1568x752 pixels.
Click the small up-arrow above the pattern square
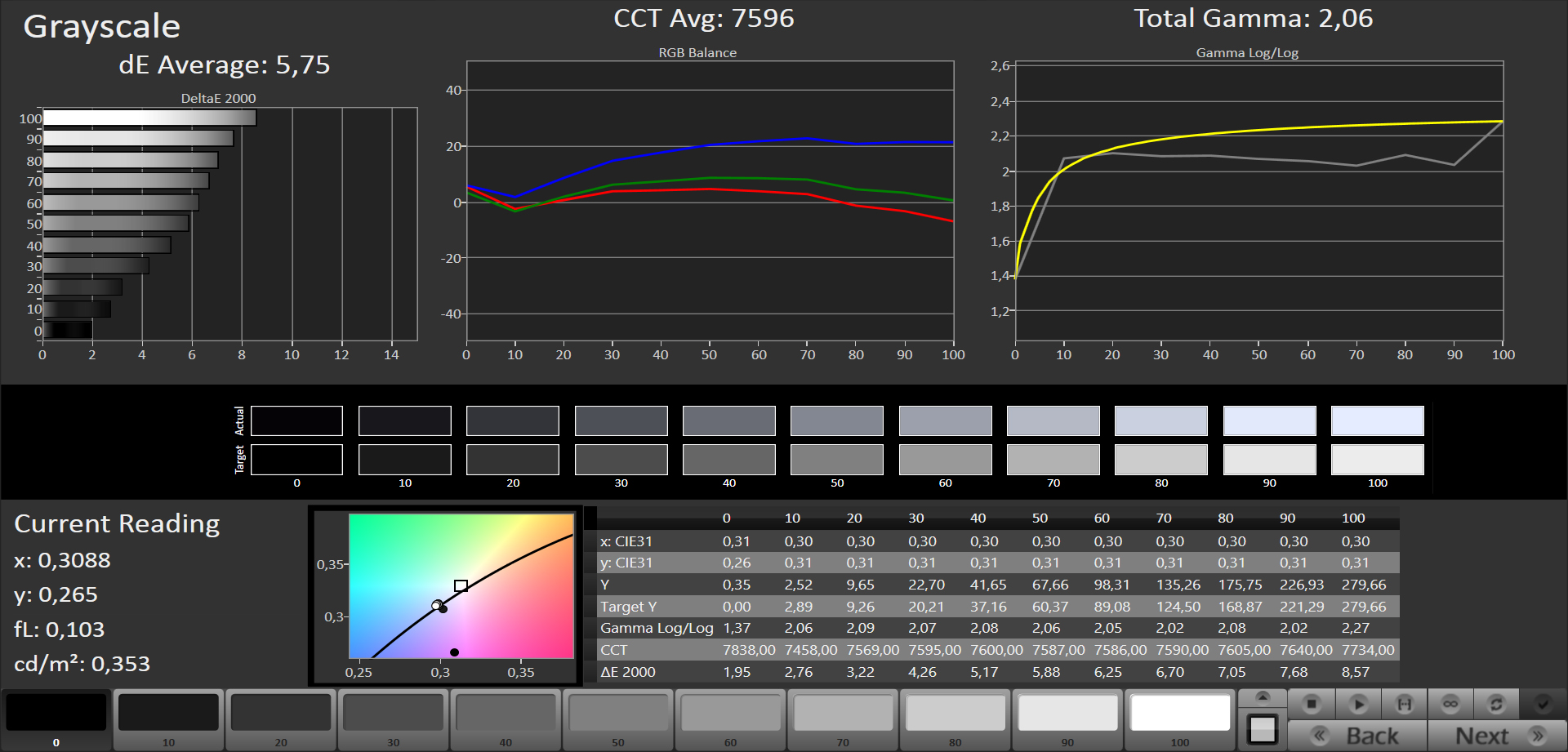(x=1263, y=697)
